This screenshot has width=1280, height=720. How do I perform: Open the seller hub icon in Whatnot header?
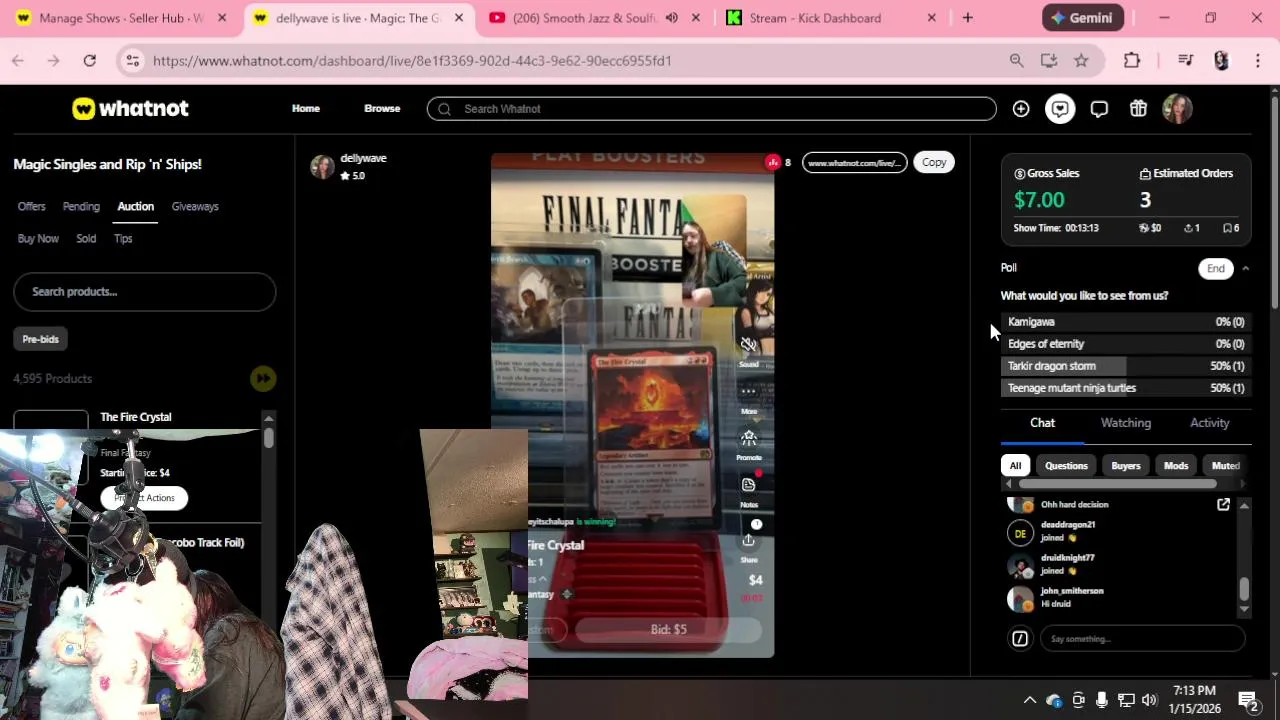[x=1060, y=109]
